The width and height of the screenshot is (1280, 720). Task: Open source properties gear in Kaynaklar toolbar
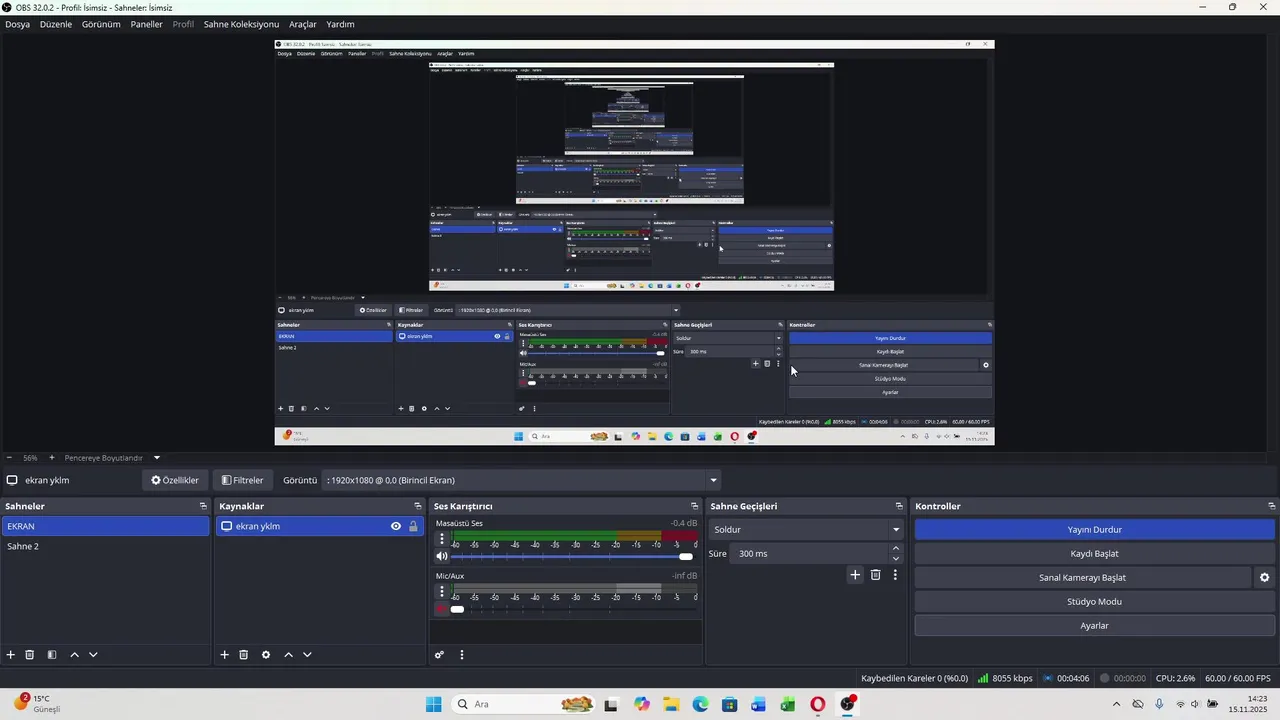point(266,655)
